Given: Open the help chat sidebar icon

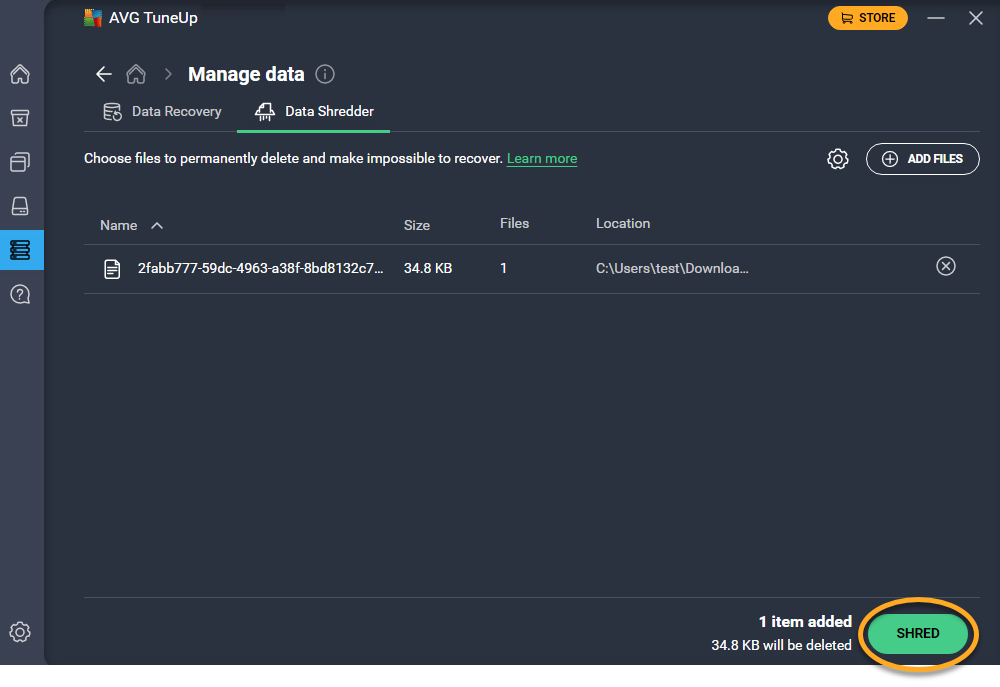Looking at the screenshot, I should (20, 294).
